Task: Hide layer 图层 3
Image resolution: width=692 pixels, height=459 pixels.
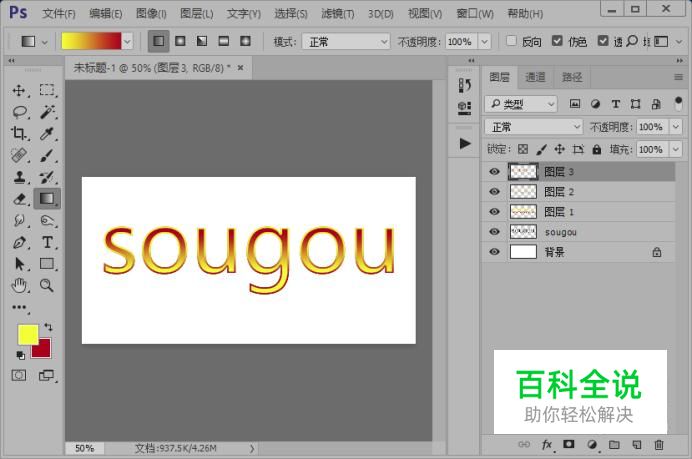Action: point(494,172)
